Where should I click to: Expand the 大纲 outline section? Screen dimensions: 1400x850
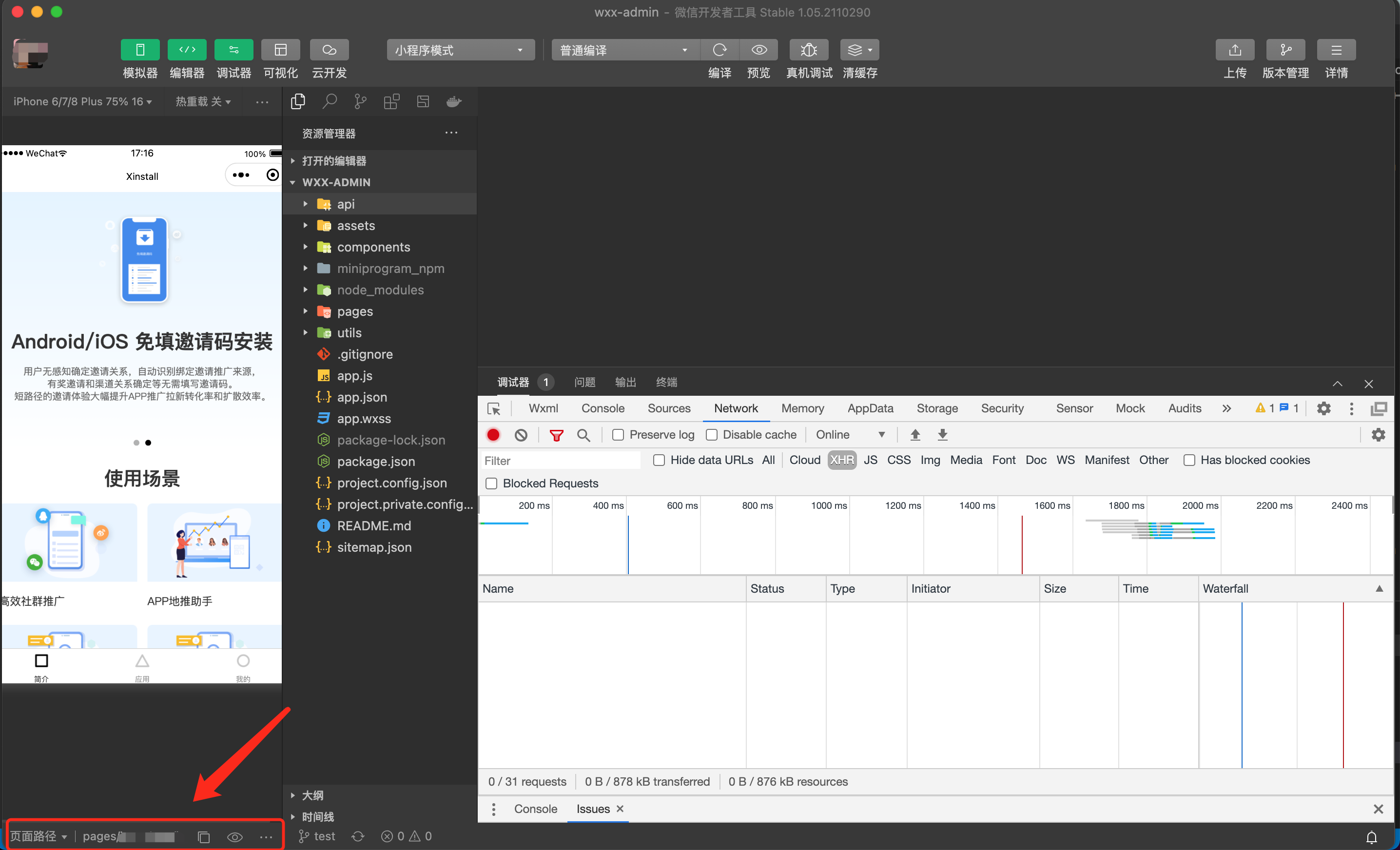(x=380, y=795)
